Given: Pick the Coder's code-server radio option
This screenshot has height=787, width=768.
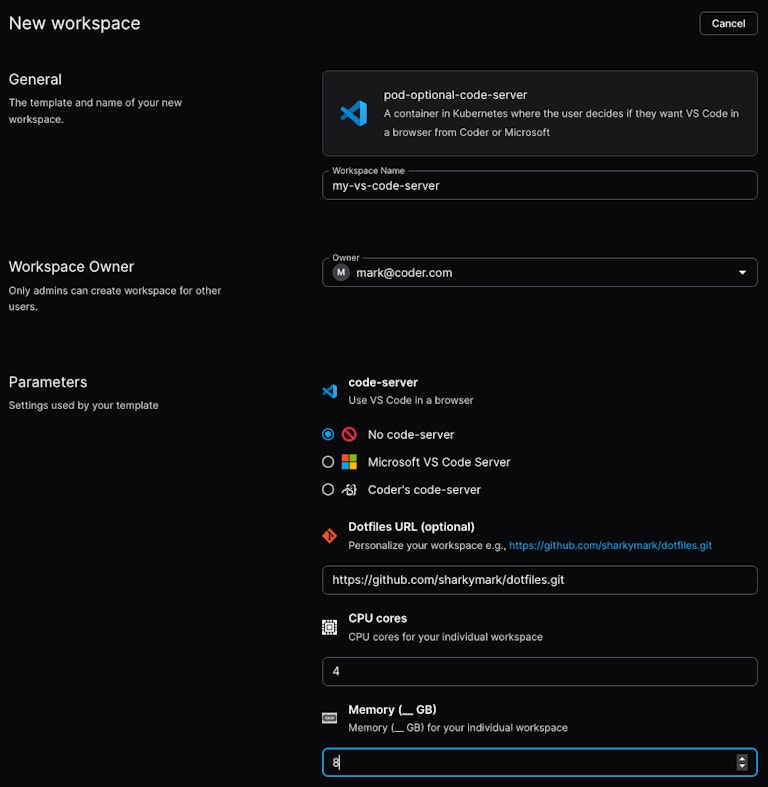Looking at the screenshot, I should tap(328, 490).
